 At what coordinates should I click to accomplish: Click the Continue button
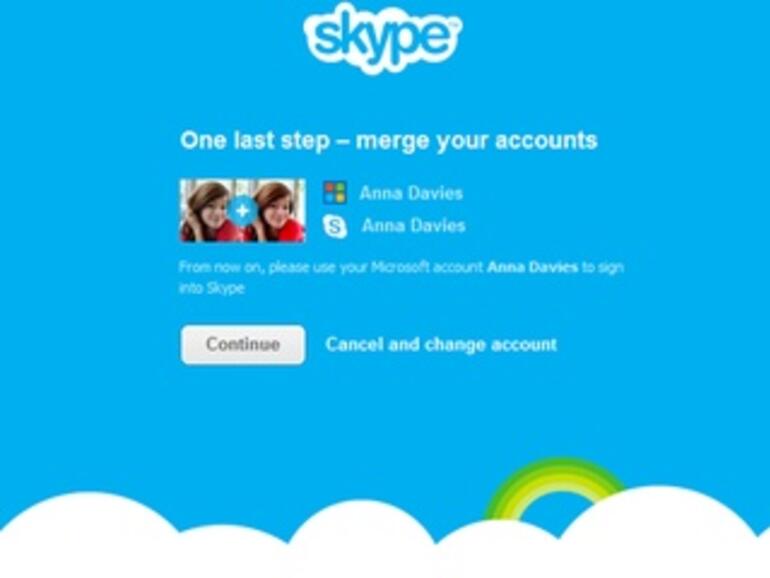click(243, 344)
